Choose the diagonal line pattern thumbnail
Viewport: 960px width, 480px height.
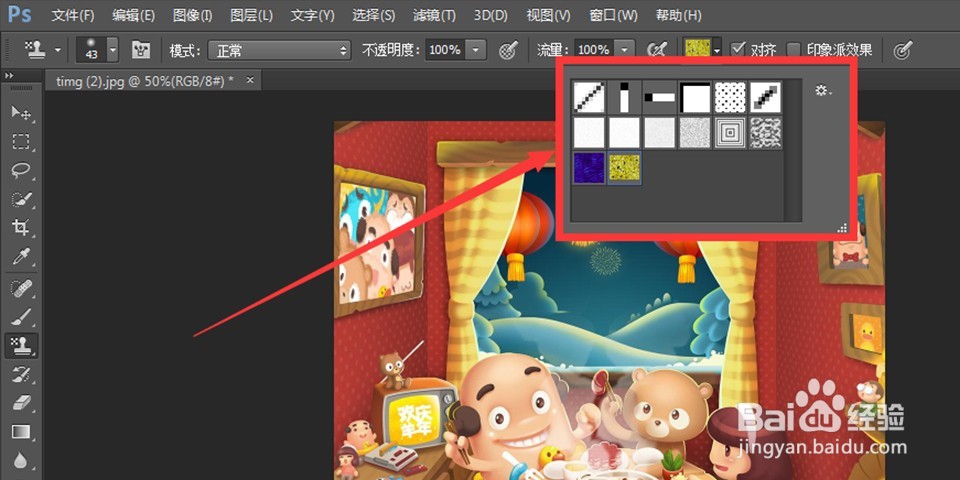589,97
